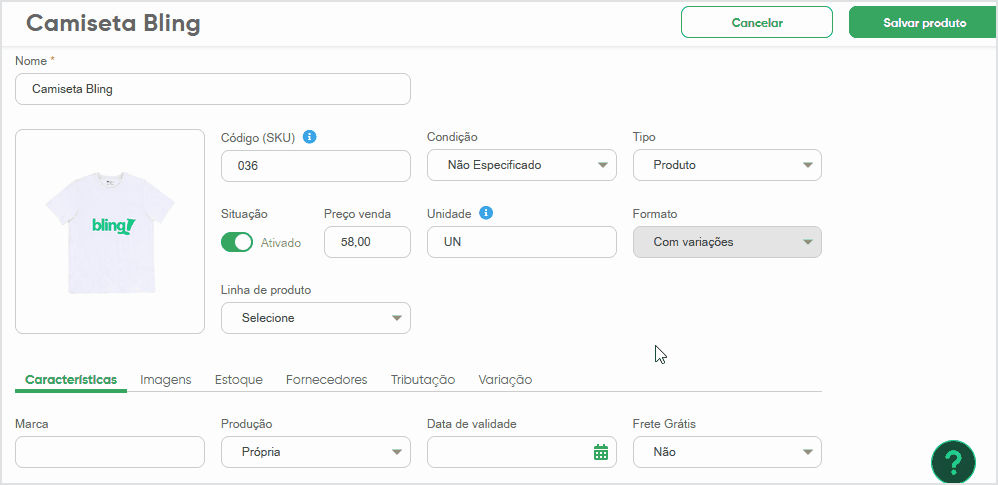Click the Unidade field containing UN
This screenshot has height=485, width=998.
click(521, 242)
